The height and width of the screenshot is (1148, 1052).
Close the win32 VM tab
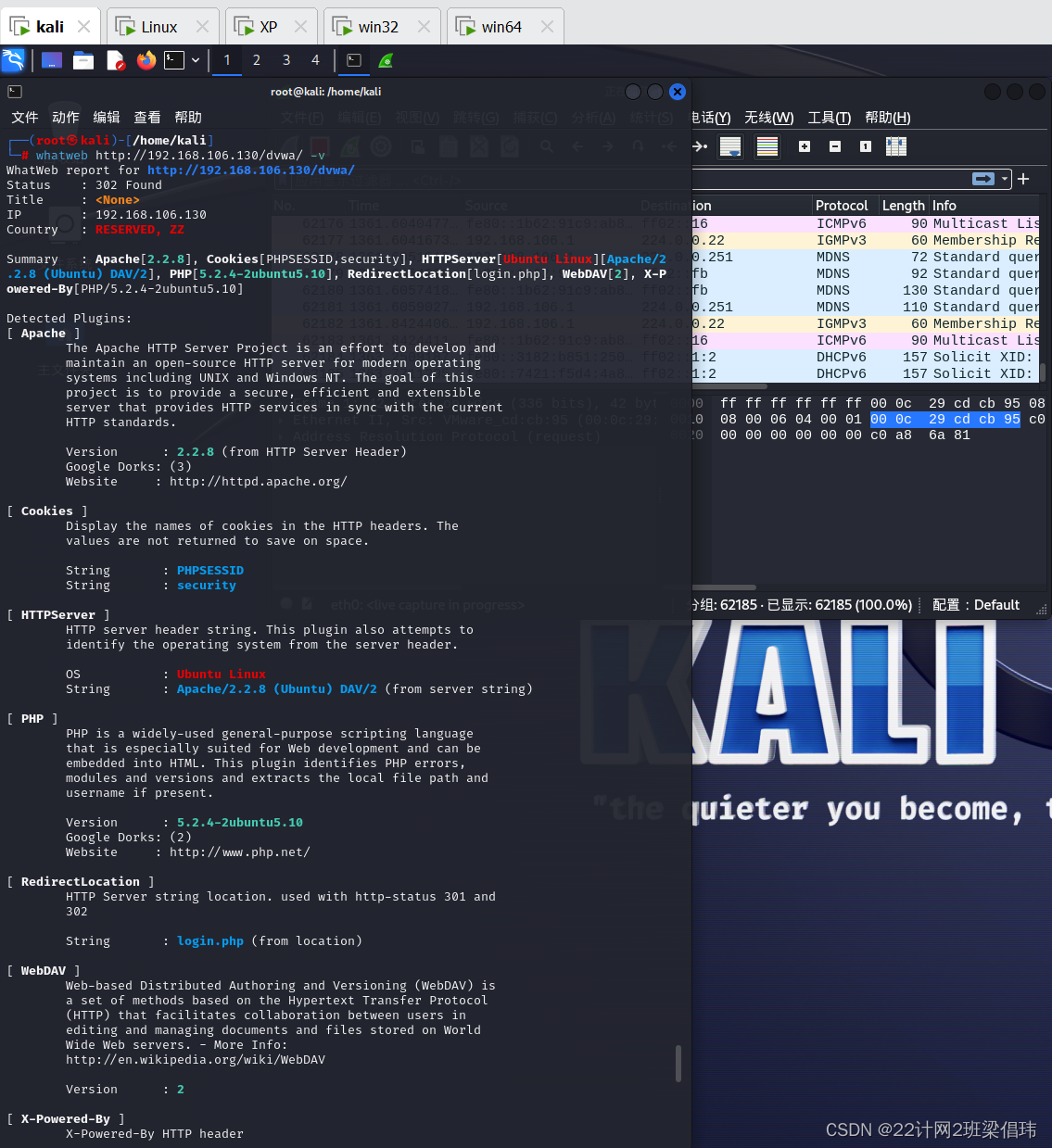coord(425,27)
